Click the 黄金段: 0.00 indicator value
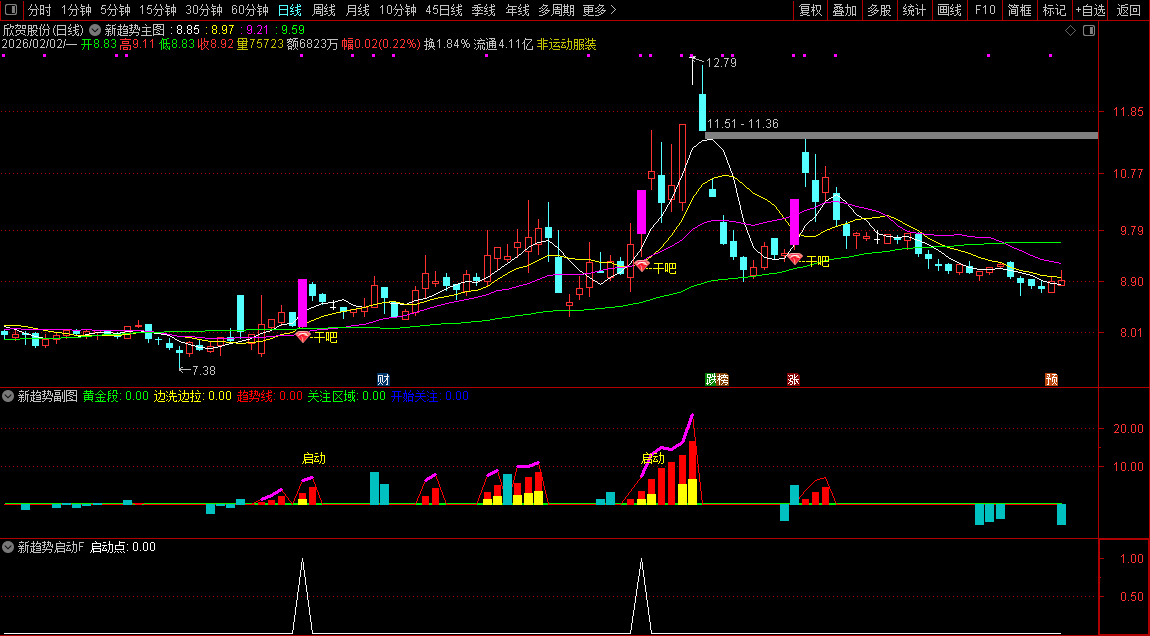 [115, 396]
